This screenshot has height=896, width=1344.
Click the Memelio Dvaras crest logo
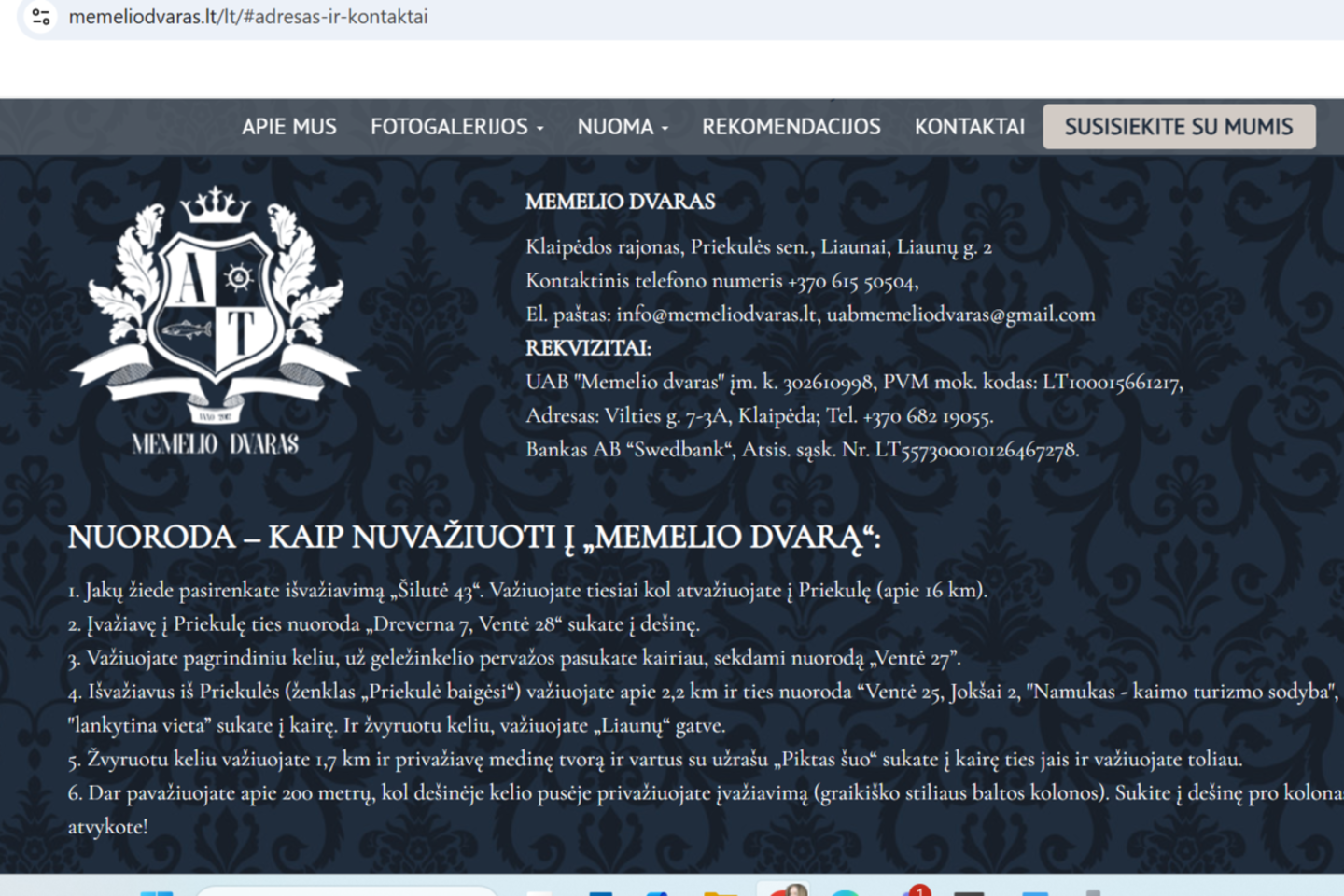click(216, 319)
